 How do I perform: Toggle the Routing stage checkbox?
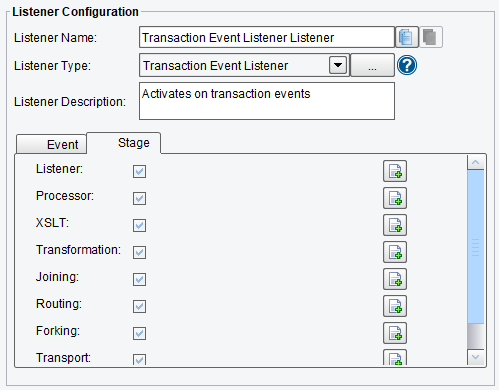[x=139, y=307]
